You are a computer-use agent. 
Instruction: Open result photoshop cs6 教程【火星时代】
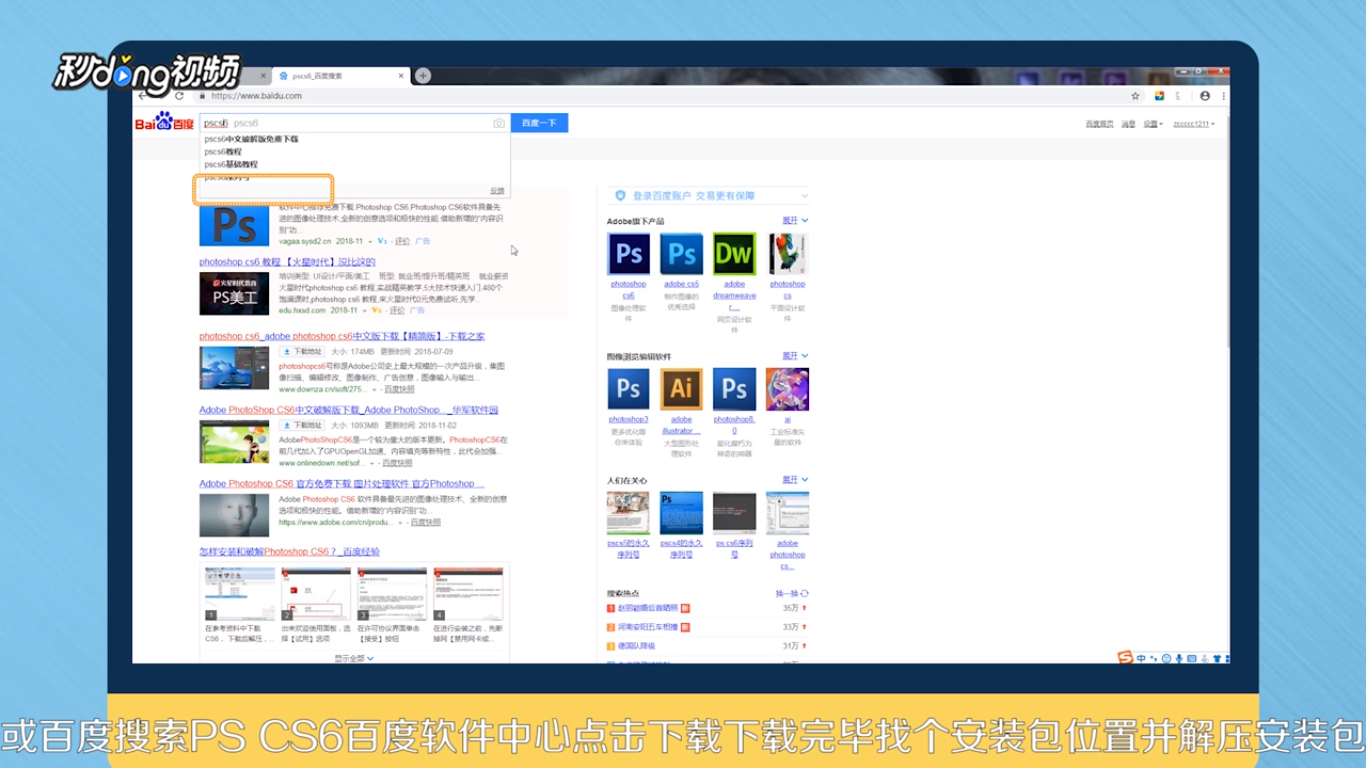(287, 262)
